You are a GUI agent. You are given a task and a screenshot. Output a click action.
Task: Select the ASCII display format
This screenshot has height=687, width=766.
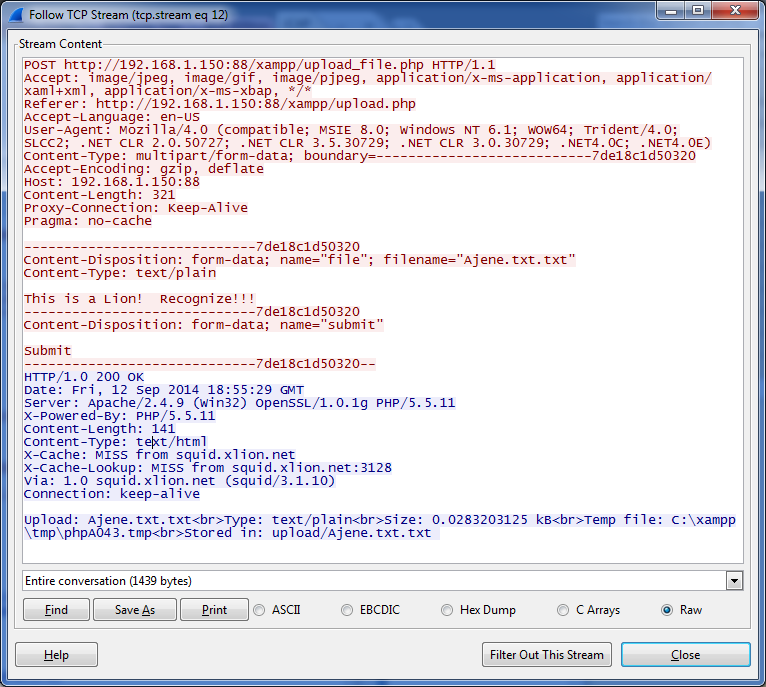tap(260, 610)
